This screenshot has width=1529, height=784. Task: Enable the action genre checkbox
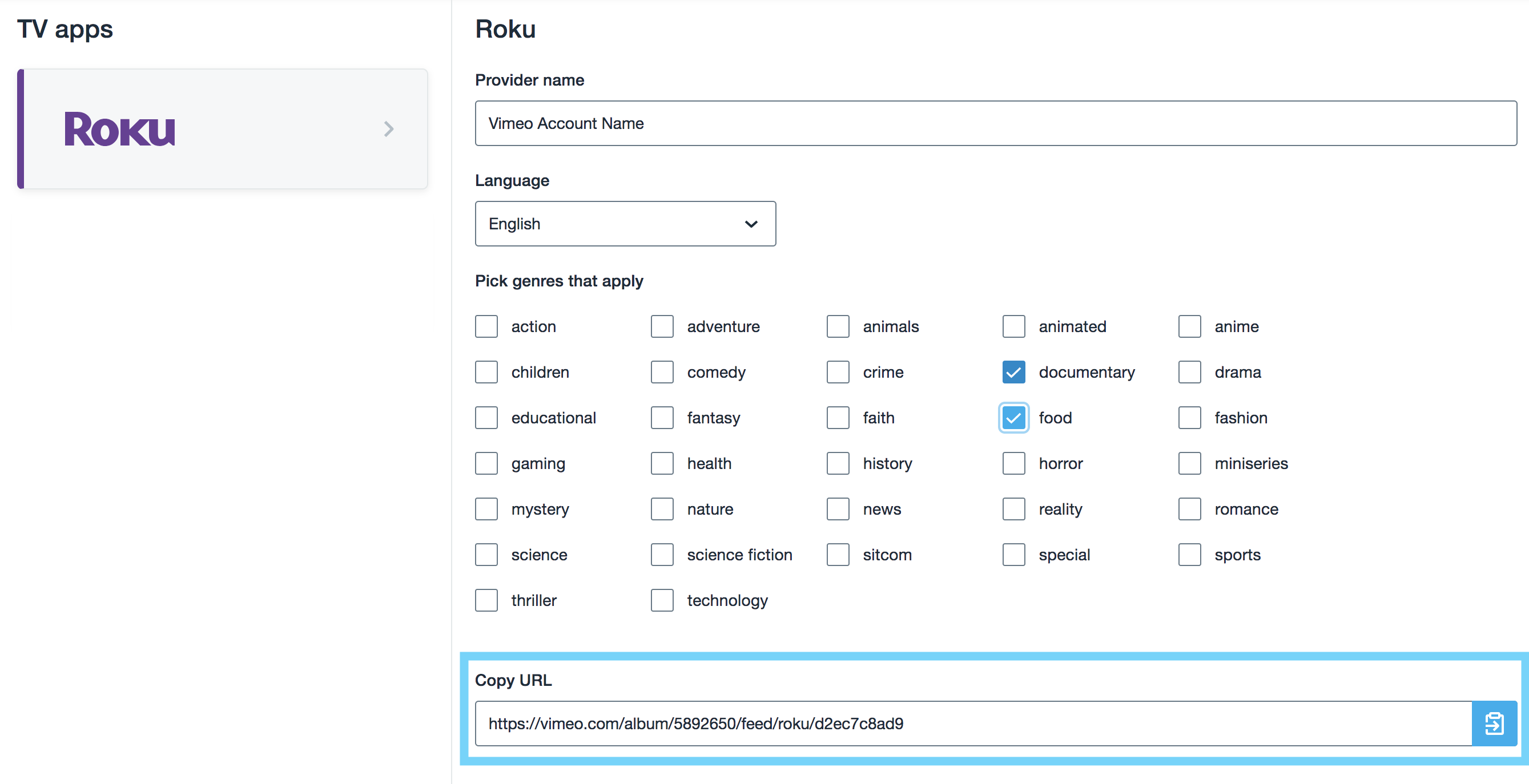[486, 326]
